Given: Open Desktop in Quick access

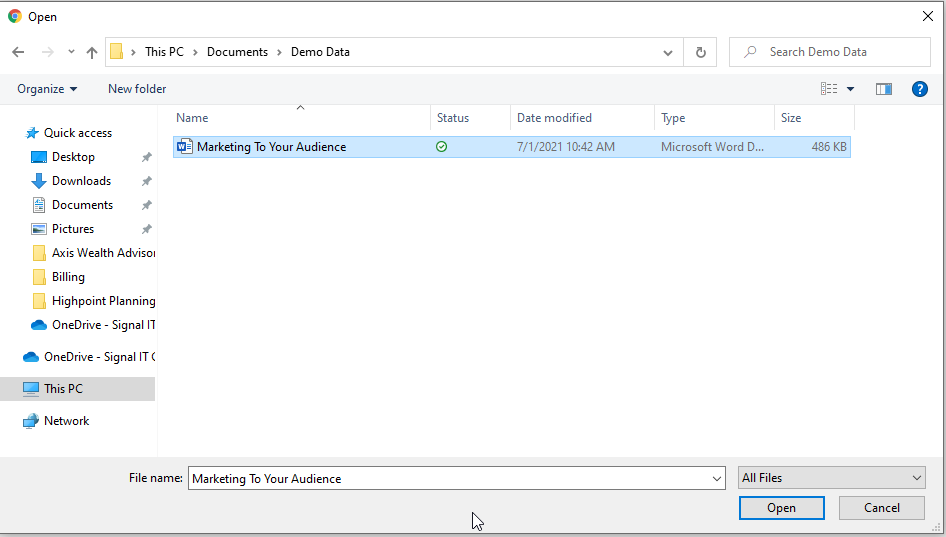Looking at the screenshot, I should click(x=73, y=157).
